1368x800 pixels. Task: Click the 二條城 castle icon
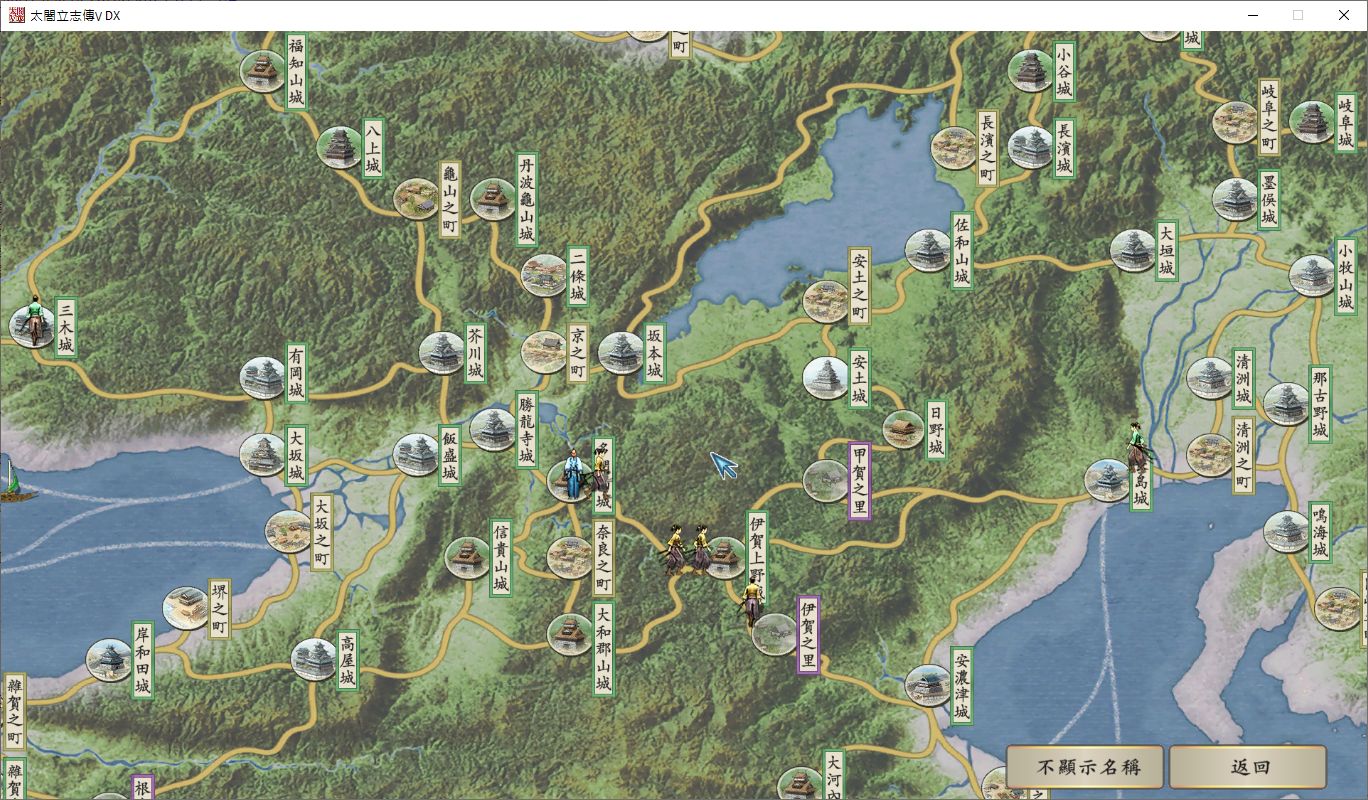pyautogui.click(x=544, y=275)
